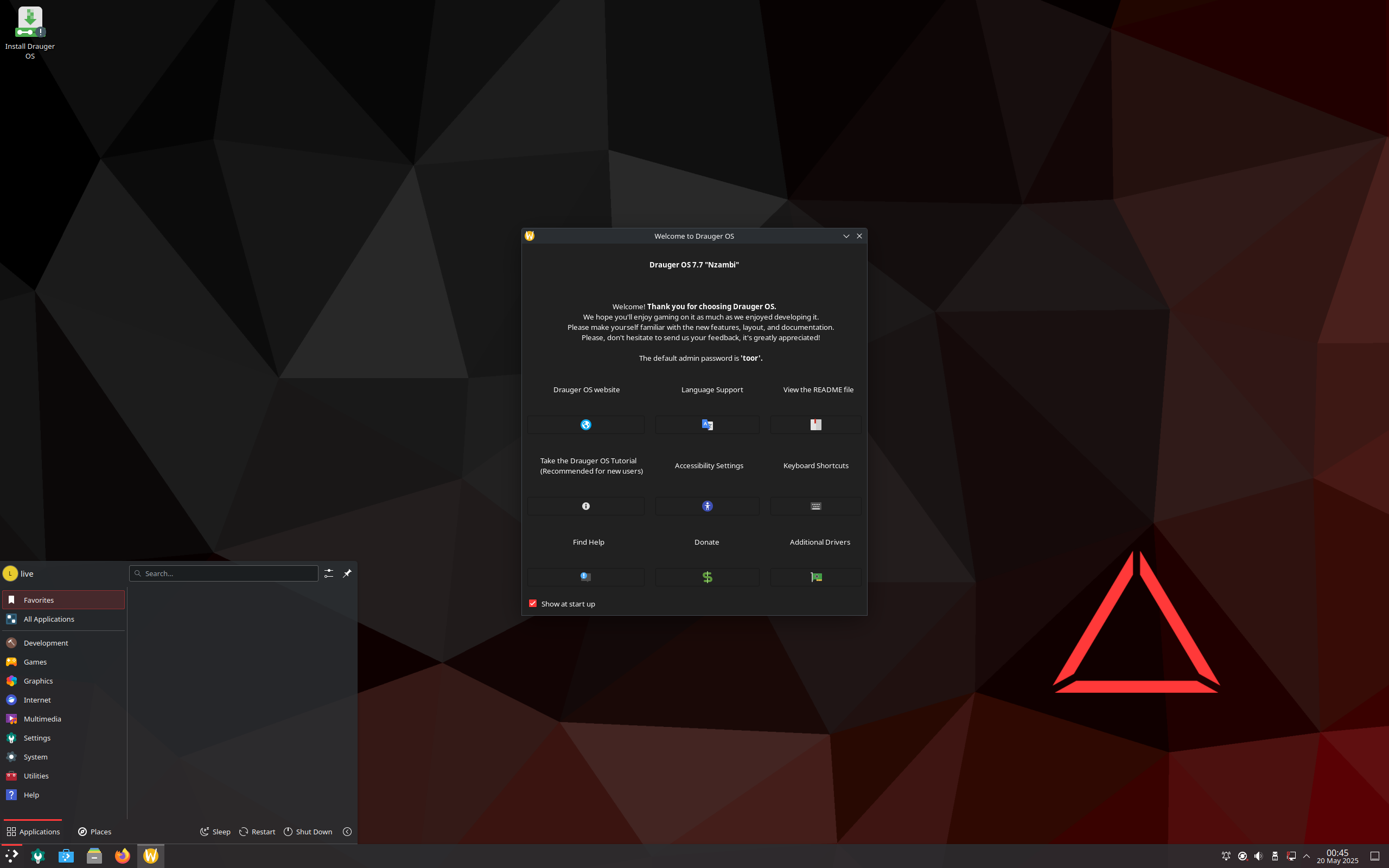Open launcher configure sliders button

coord(328,573)
